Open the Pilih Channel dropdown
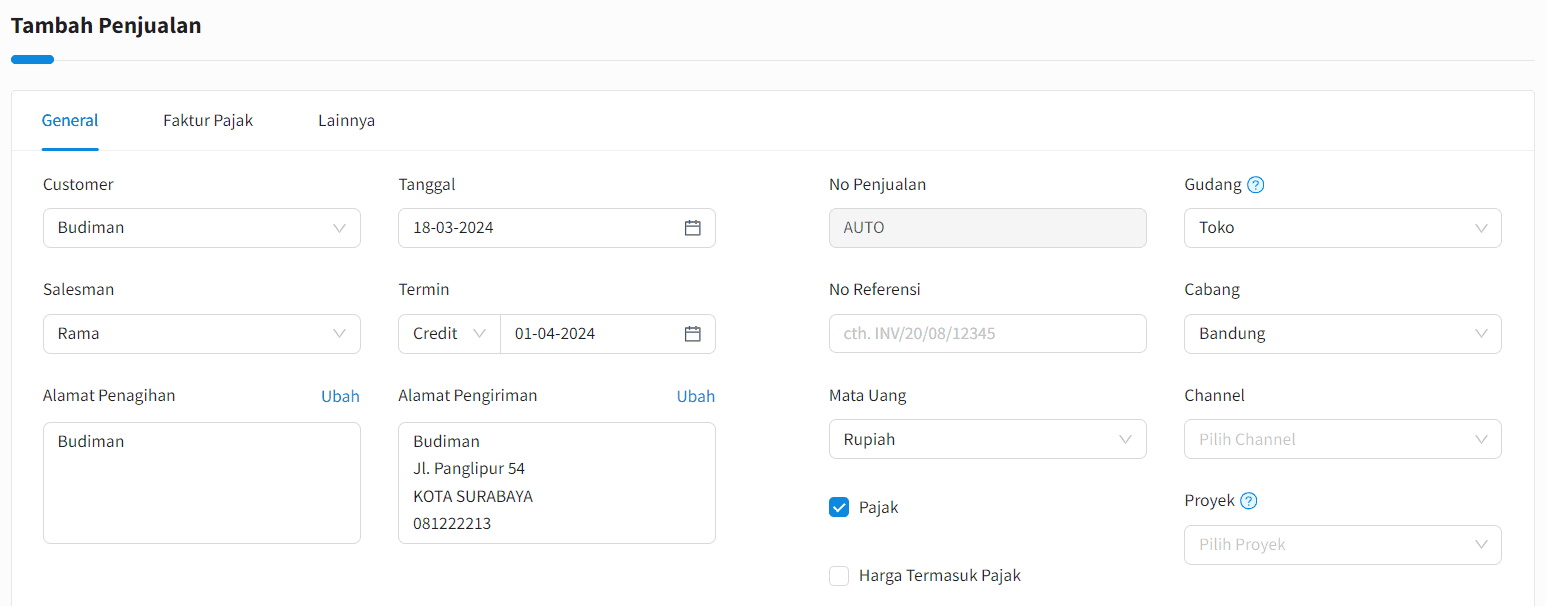1546x606 pixels. coord(1342,440)
